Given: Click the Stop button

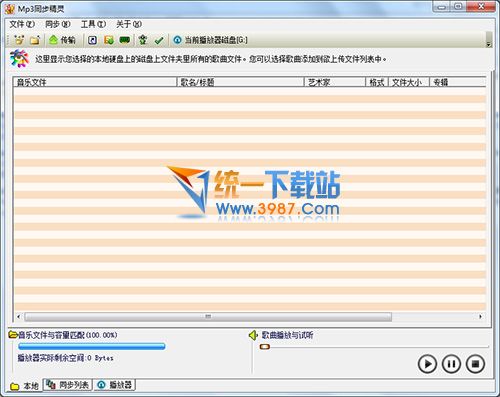Looking at the screenshot, I should [475, 364].
